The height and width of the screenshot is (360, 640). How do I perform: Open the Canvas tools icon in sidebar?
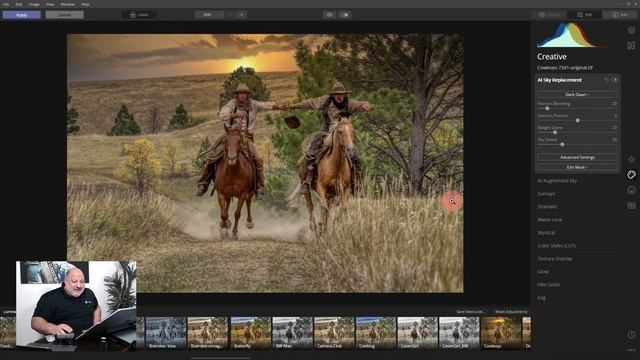pos(631,45)
